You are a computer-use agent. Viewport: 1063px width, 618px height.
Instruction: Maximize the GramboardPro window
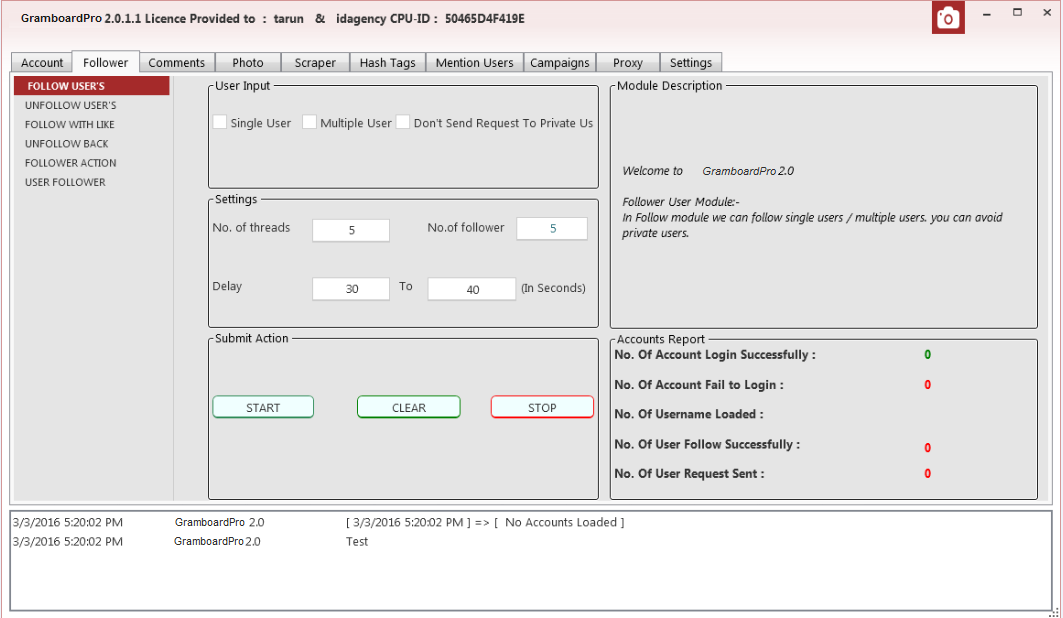(x=1018, y=12)
